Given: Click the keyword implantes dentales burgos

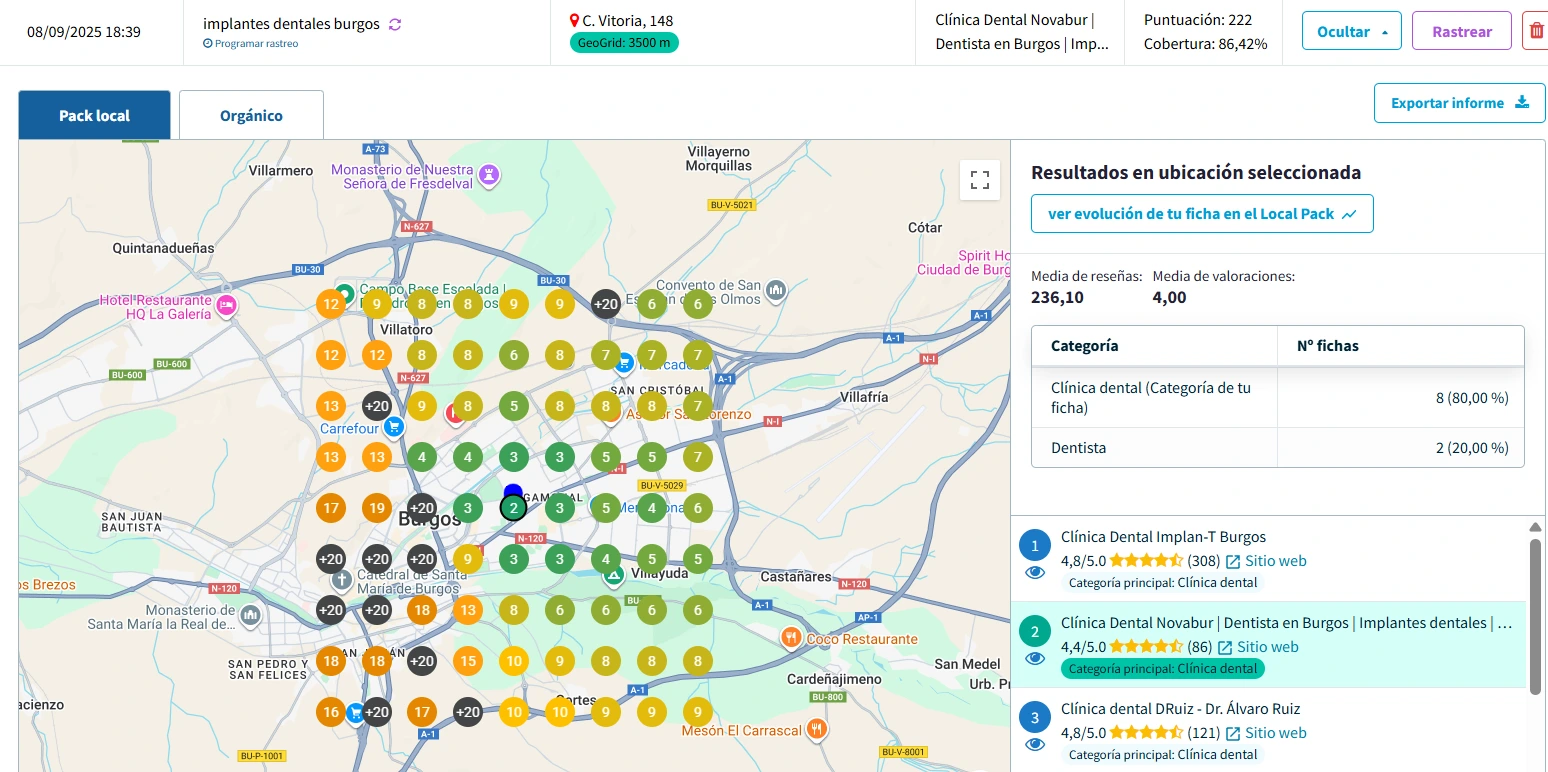Looking at the screenshot, I should tap(291, 24).
